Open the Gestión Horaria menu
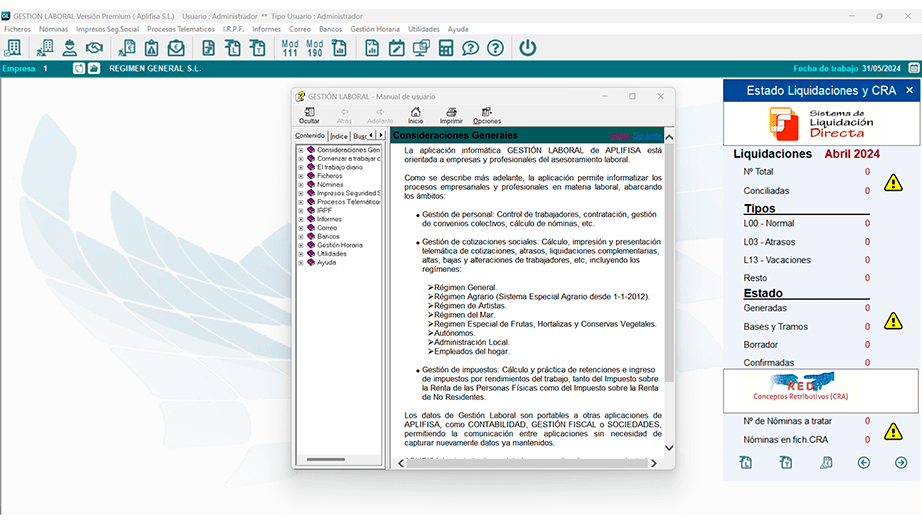 point(375,29)
